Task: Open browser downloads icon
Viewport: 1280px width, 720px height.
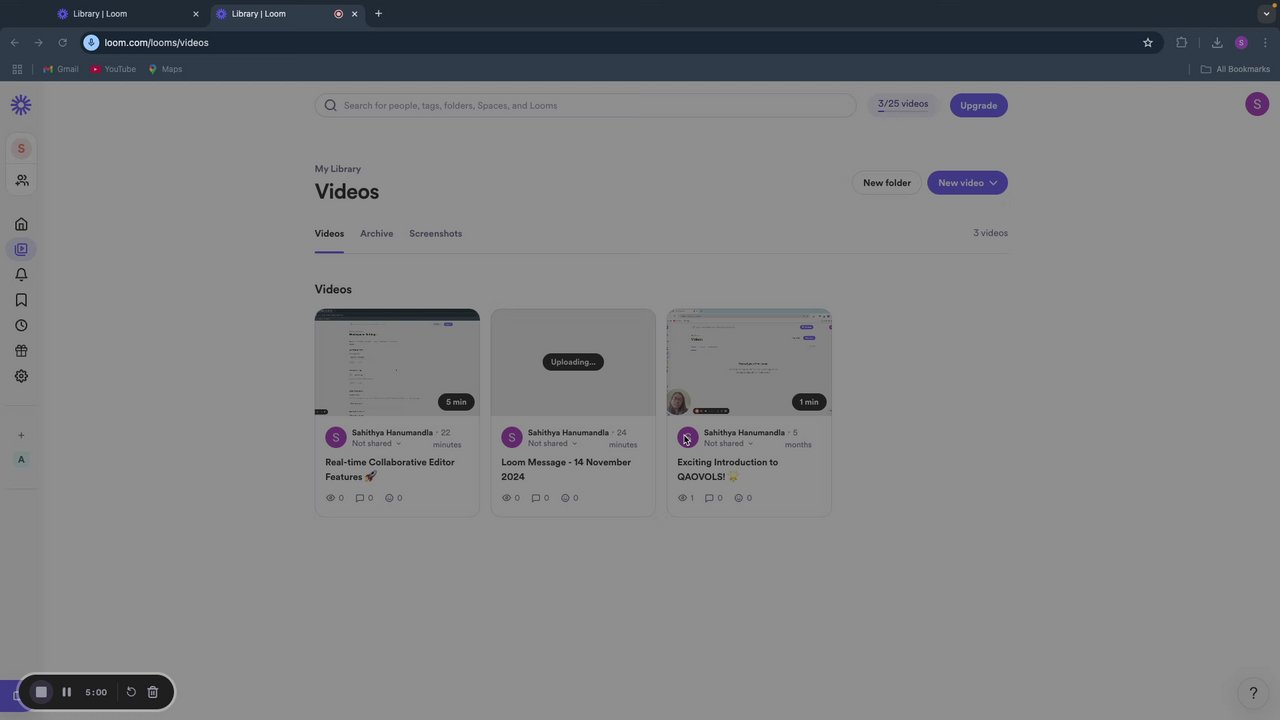Action: [1217, 42]
